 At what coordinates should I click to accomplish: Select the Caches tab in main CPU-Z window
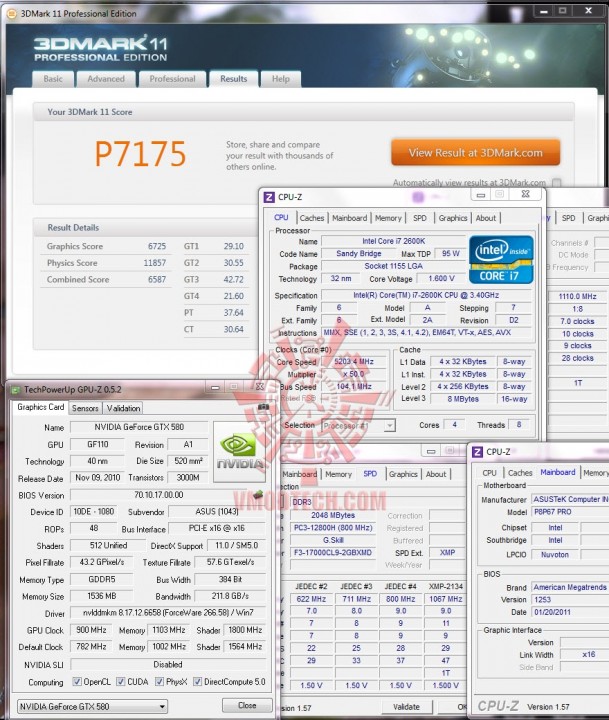312,218
